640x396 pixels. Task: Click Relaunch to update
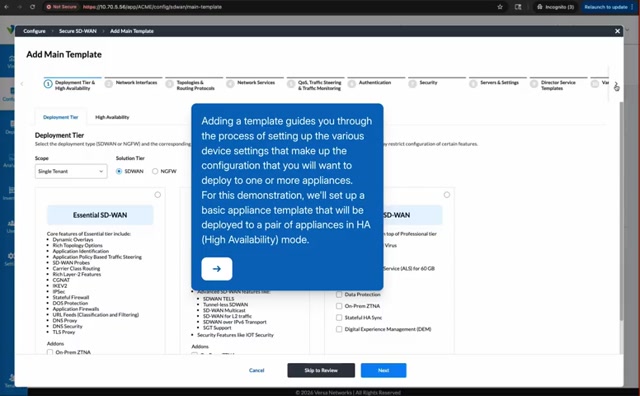pos(606,7)
